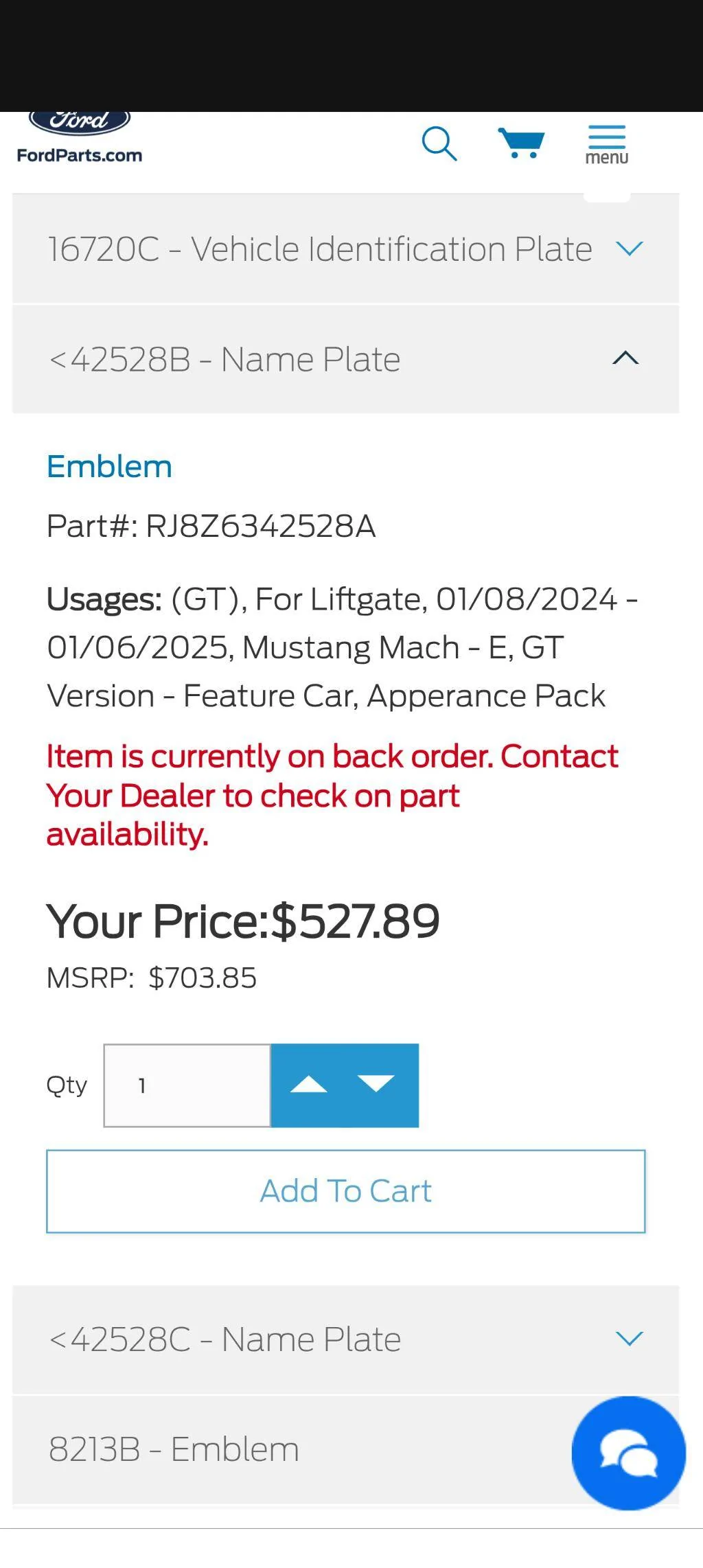The image size is (703, 1568).
Task: Click the Add To Cart button
Action: click(345, 1191)
